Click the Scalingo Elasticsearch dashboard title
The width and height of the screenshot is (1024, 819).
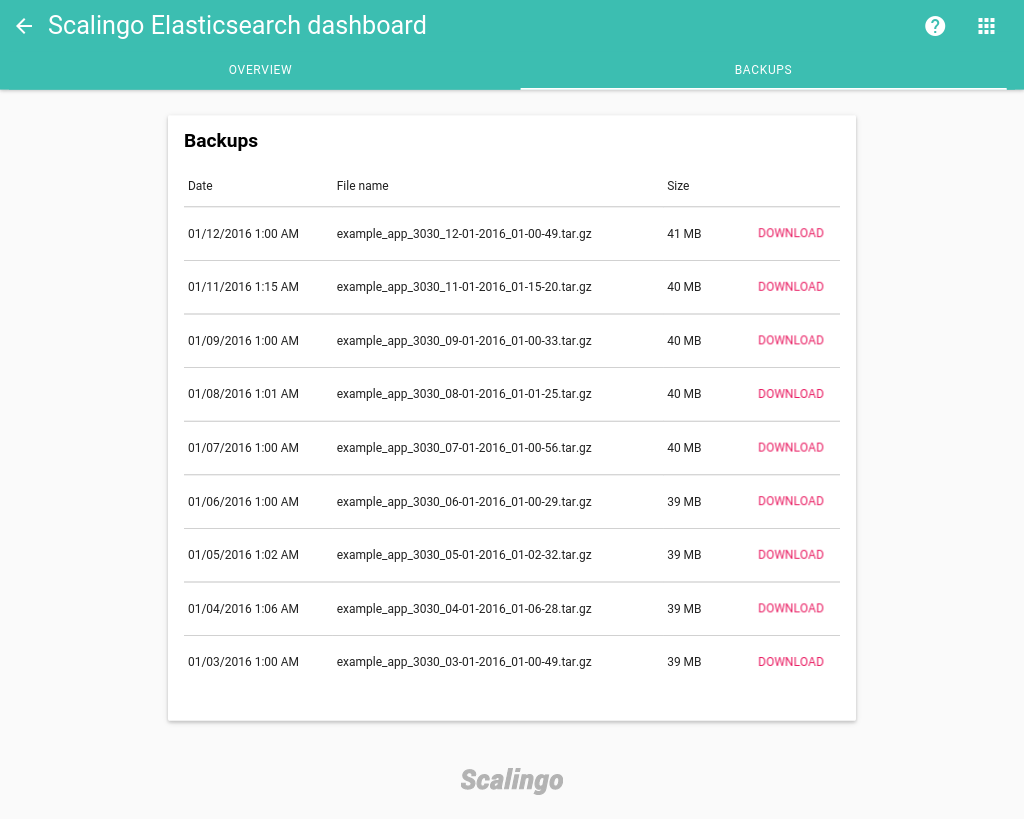click(237, 26)
